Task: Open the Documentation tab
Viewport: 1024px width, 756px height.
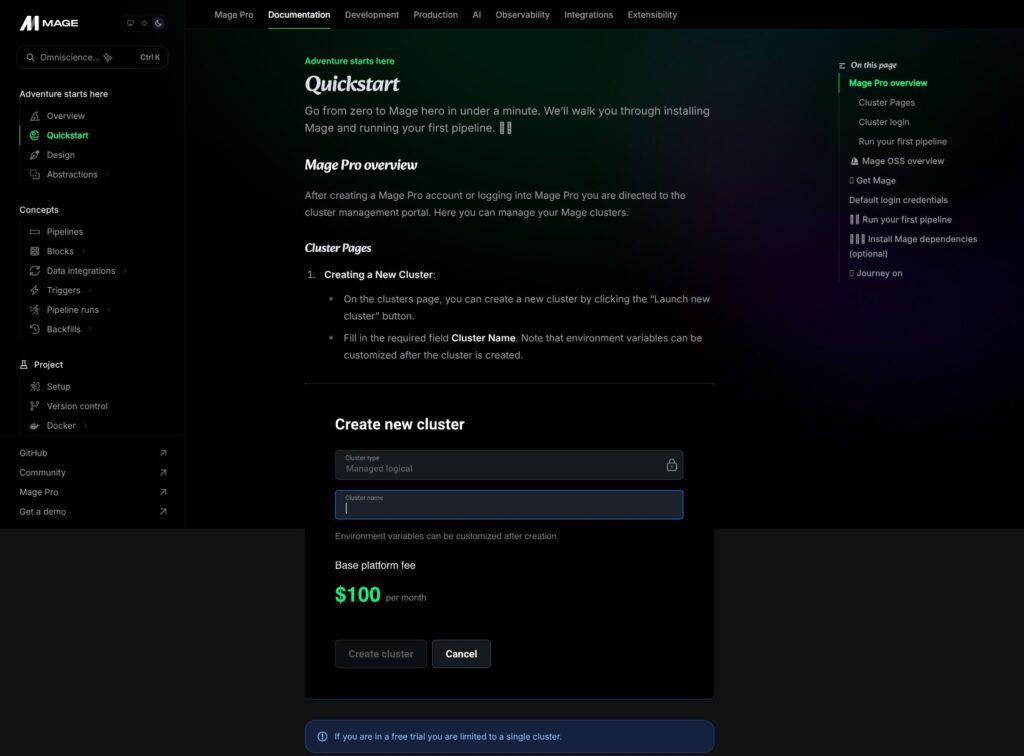Action: click(x=299, y=14)
